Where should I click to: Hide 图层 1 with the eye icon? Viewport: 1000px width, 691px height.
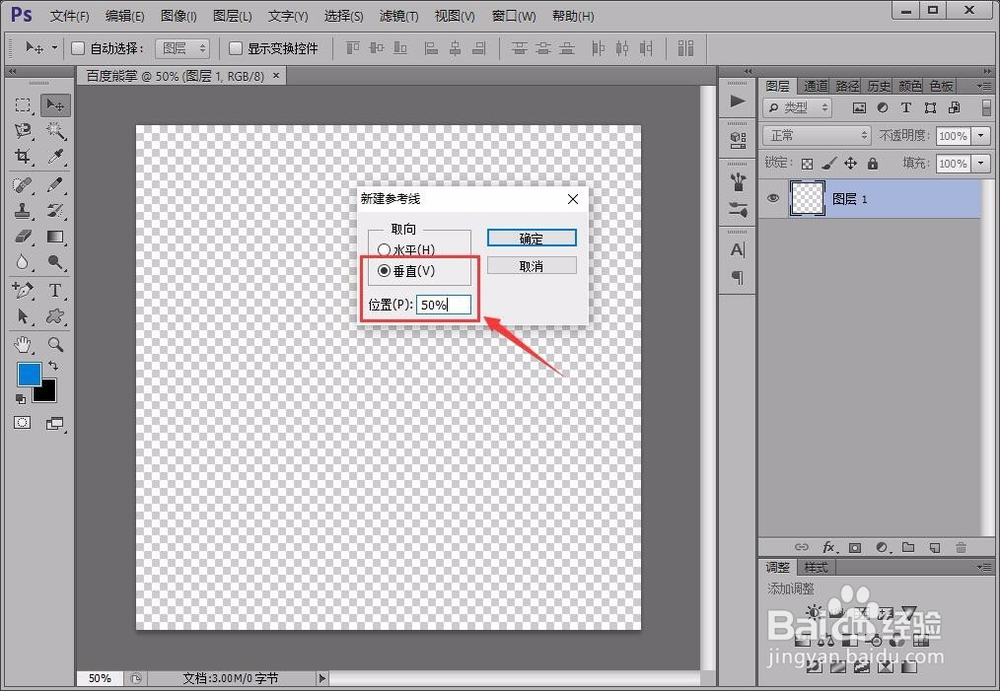[773, 198]
